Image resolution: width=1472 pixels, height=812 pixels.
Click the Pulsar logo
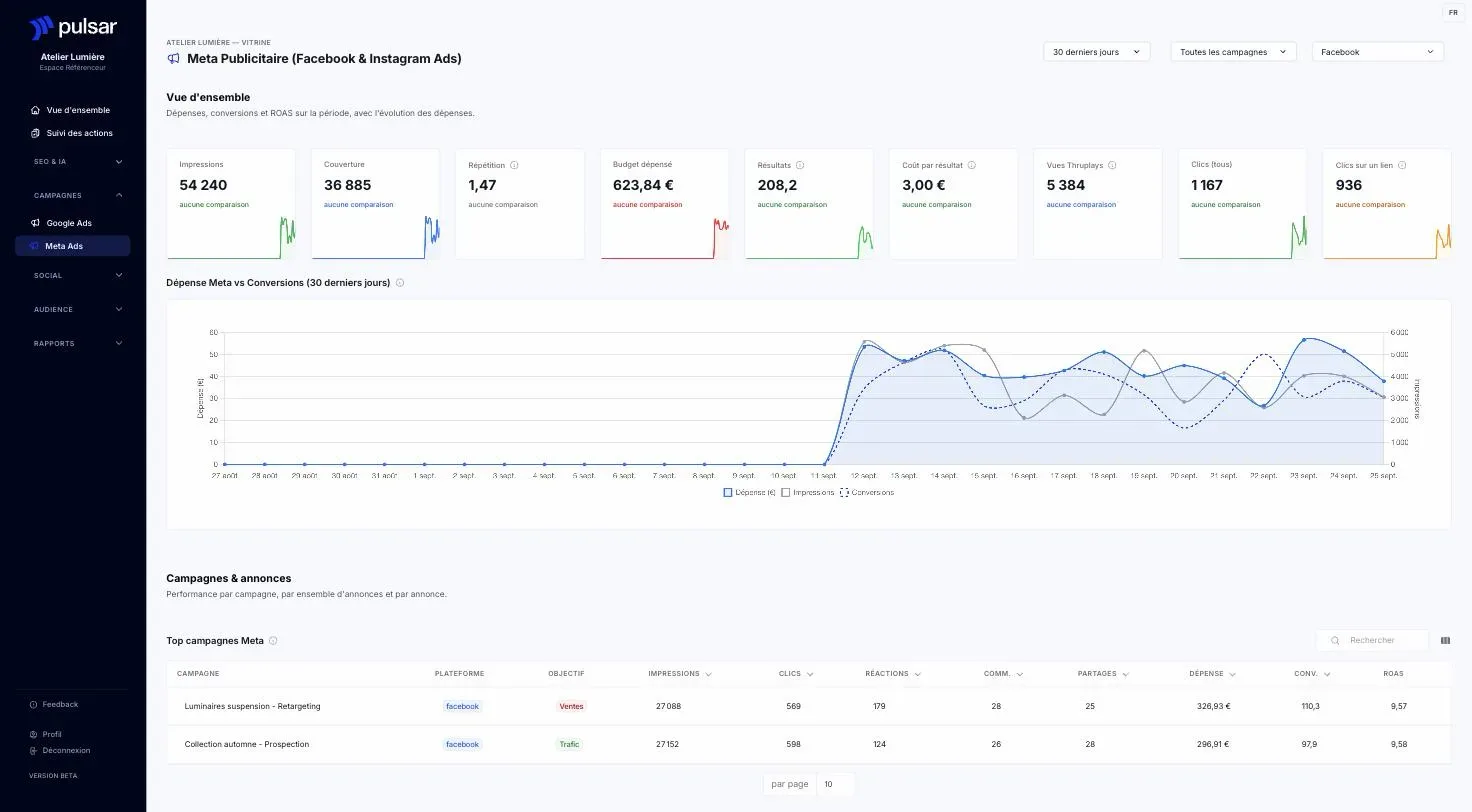coord(73,27)
